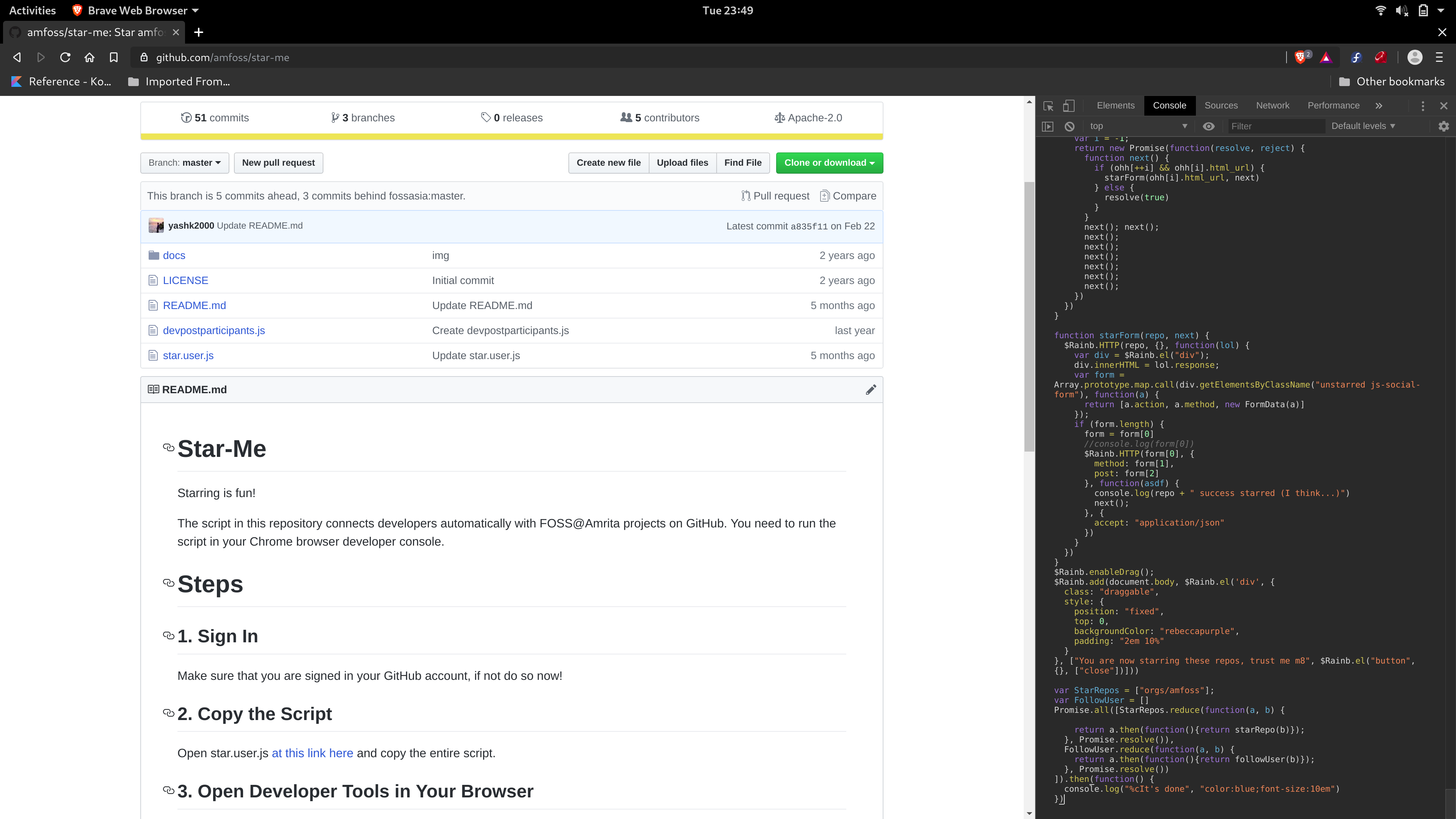Open the star.user.js file link
The height and width of the screenshot is (819, 1456).
(188, 356)
